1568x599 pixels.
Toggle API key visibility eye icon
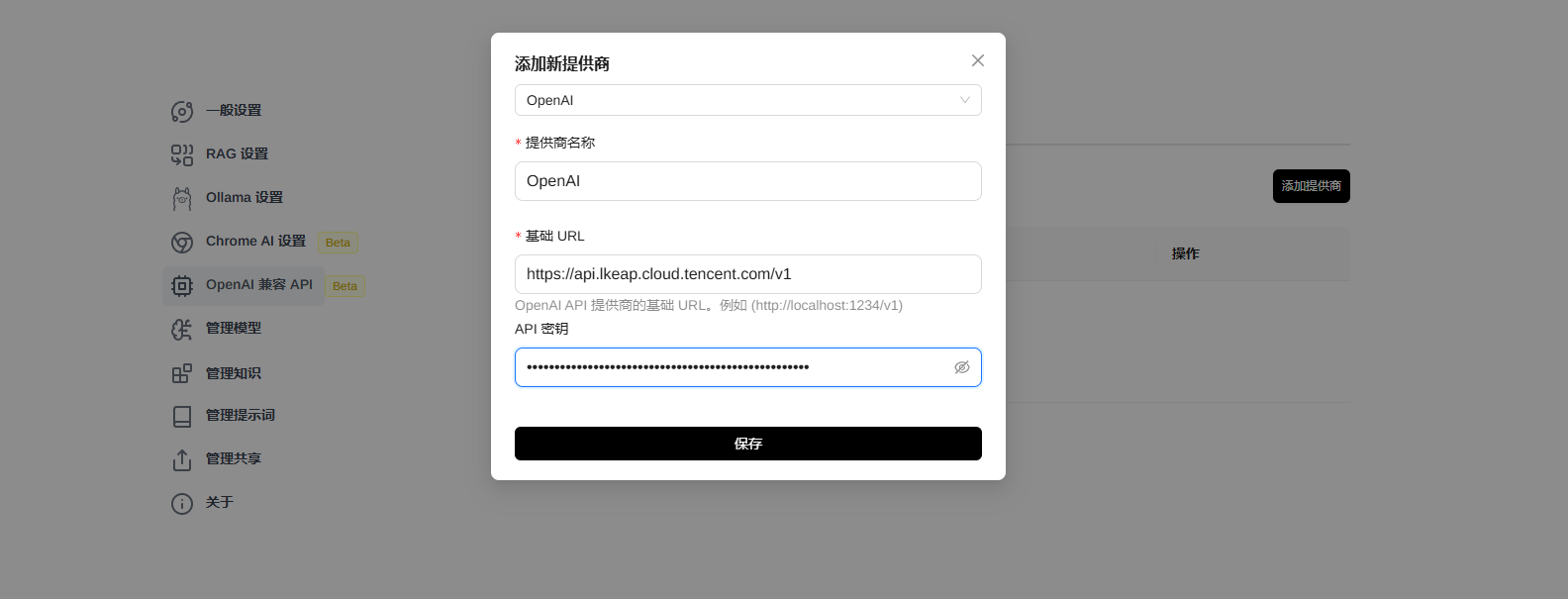coord(962,367)
